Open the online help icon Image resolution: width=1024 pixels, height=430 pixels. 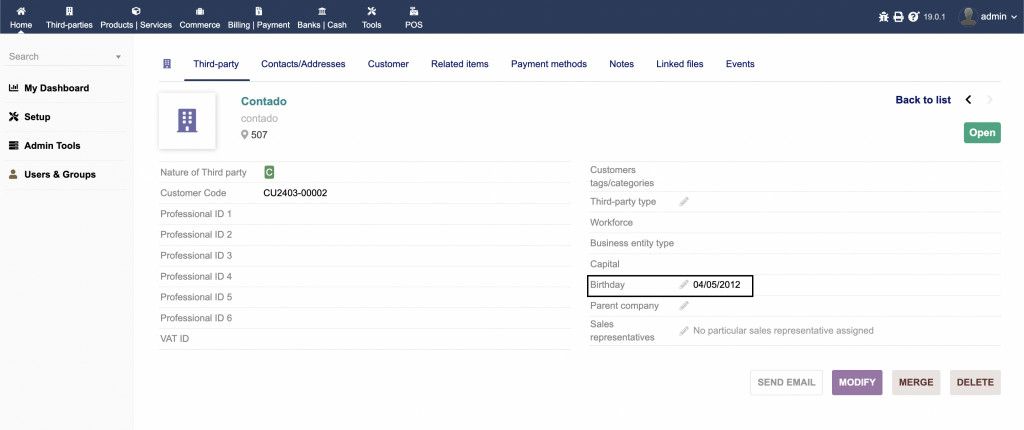[913, 17]
